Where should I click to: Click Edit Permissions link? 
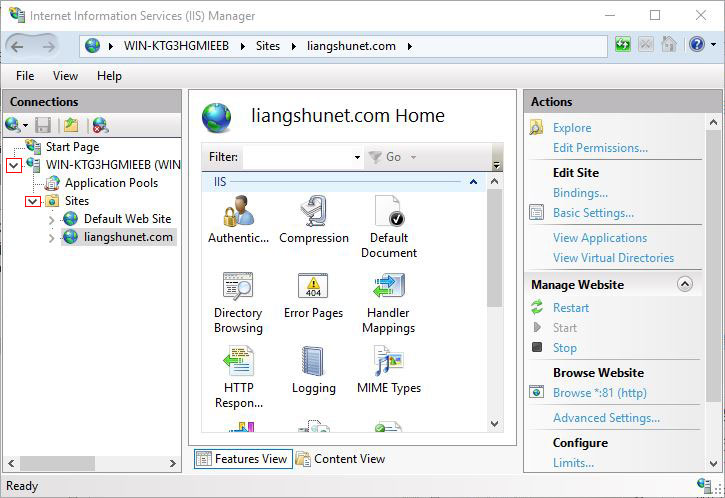600,148
